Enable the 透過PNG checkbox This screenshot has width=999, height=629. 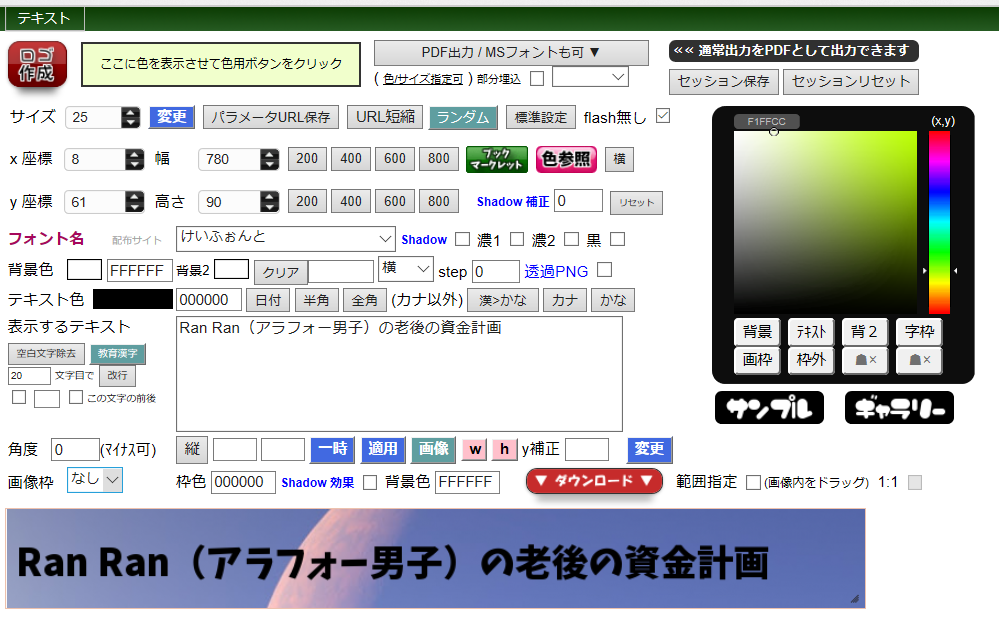605,270
